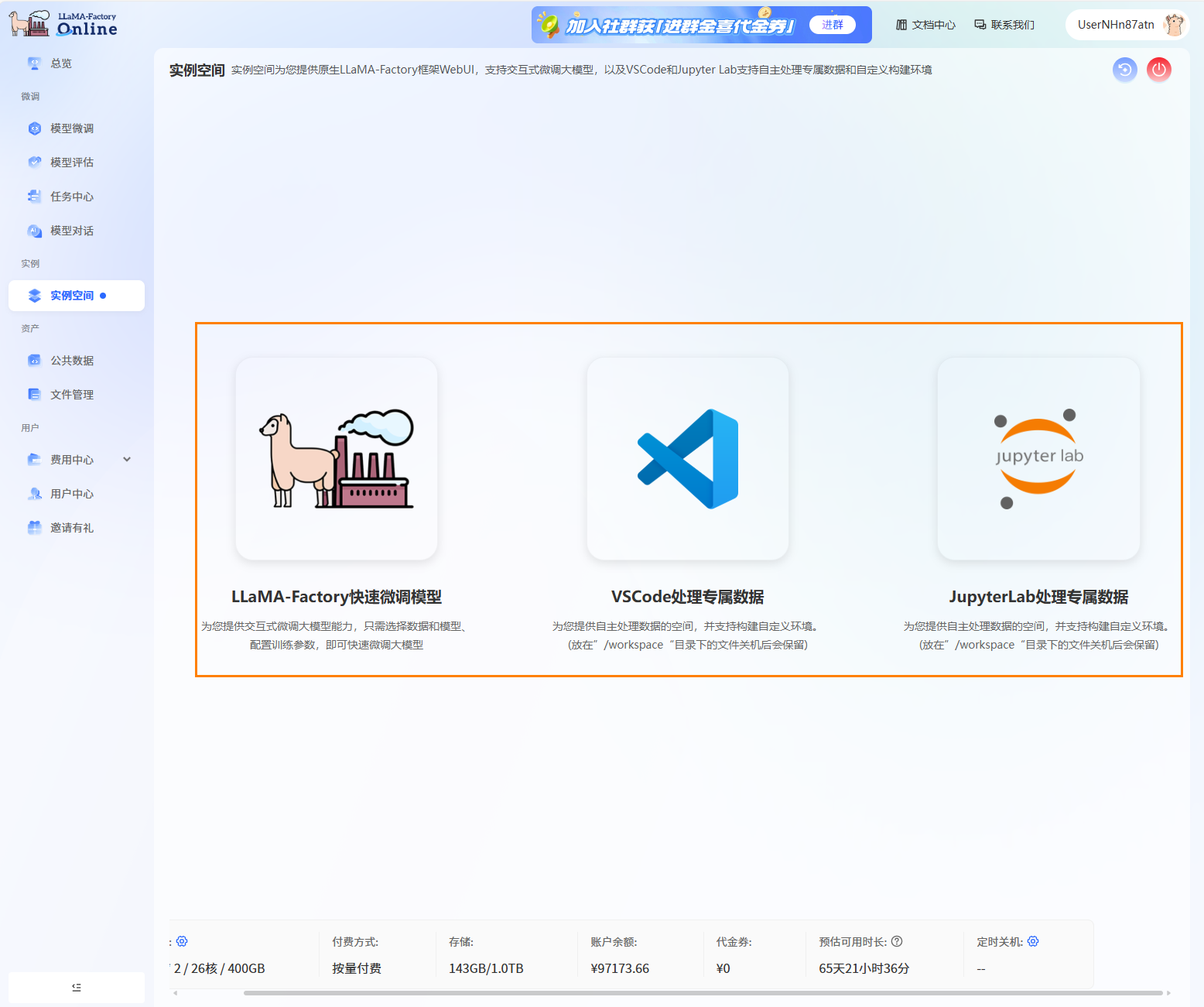Open the 文档中心 link
Image resolution: width=1204 pixels, height=1007 pixels.
925,25
